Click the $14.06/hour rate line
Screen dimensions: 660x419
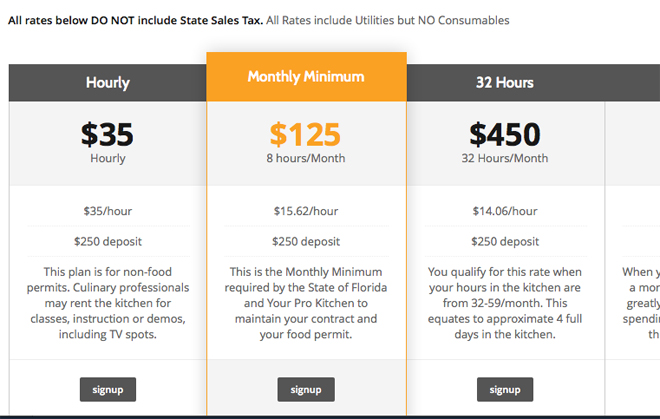point(505,211)
